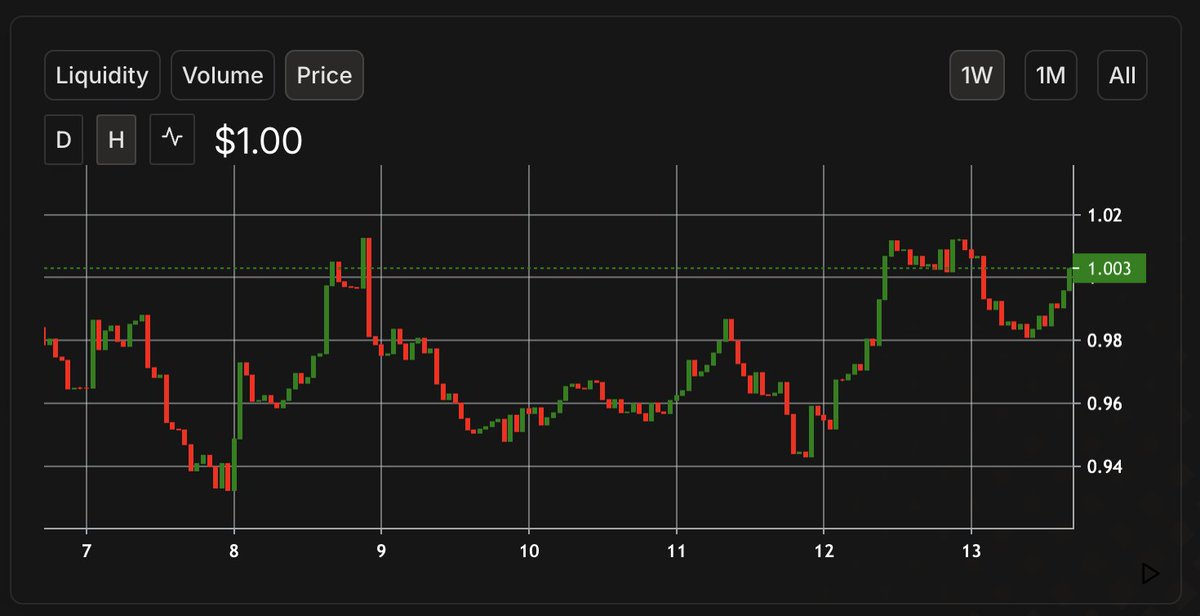
Task: Click date label 11 on time axis
Action: 676,551
